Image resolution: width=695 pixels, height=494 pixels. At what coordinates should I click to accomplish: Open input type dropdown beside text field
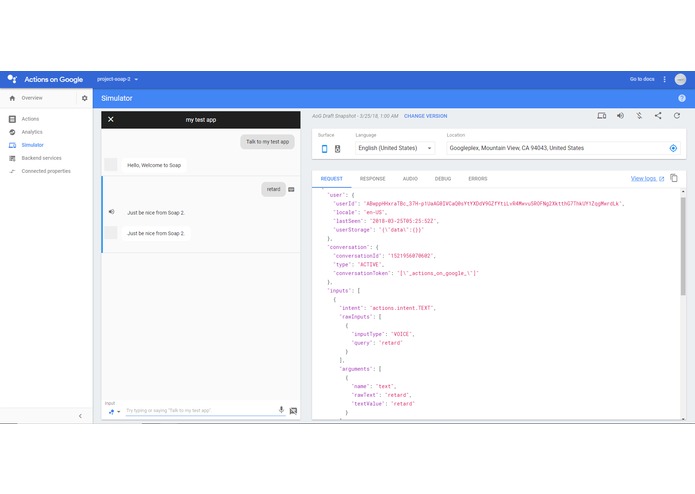tap(114, 412)
